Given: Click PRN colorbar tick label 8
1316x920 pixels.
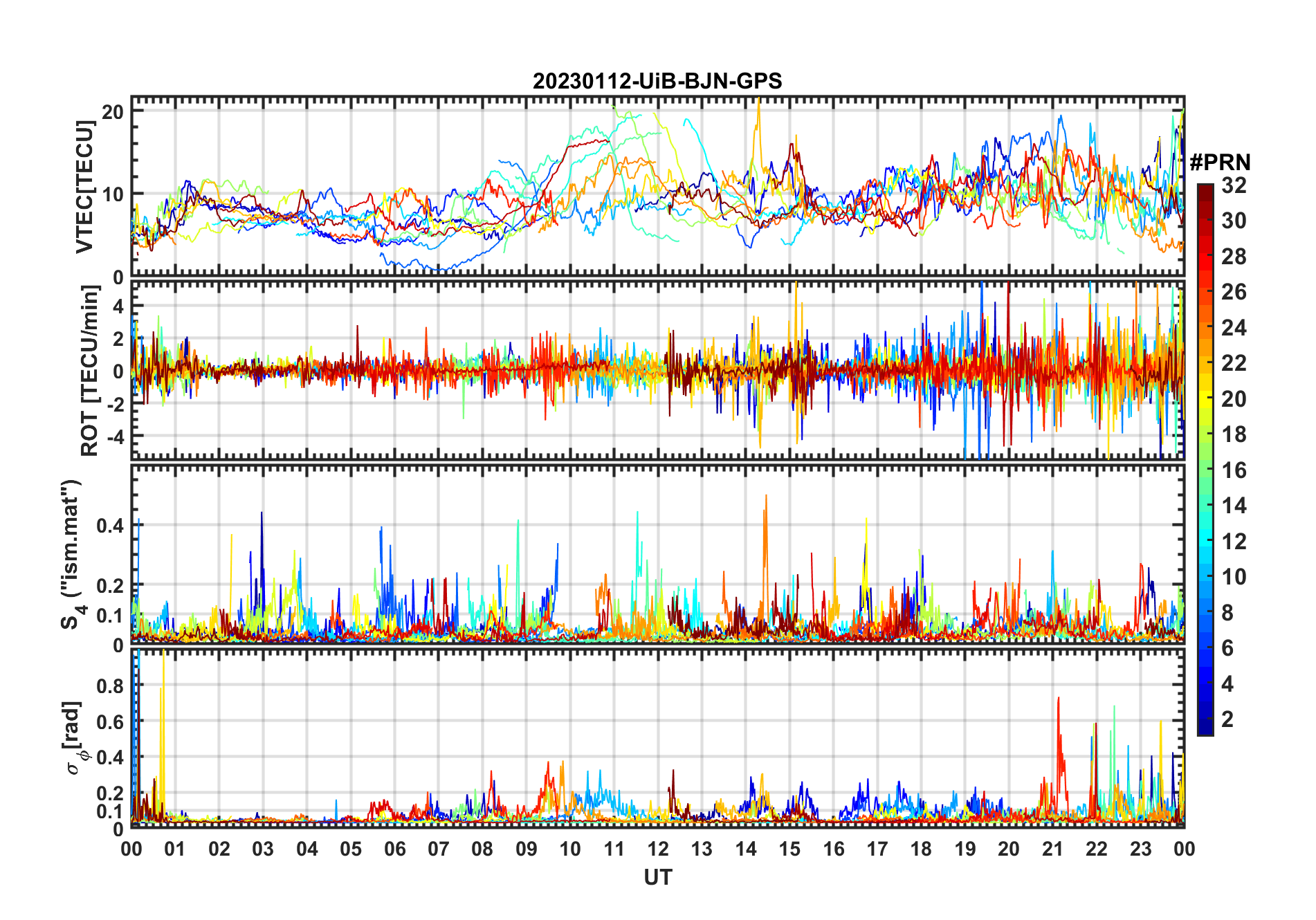Looking at the screenshot, I should click(1227, 612).
